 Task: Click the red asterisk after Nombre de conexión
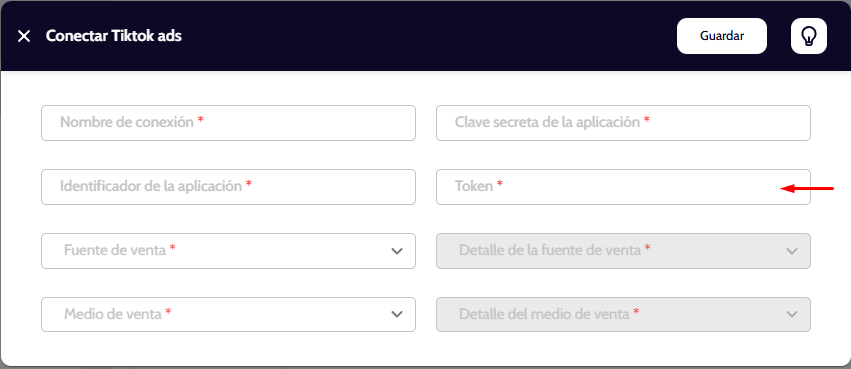[x=200, y=121]
